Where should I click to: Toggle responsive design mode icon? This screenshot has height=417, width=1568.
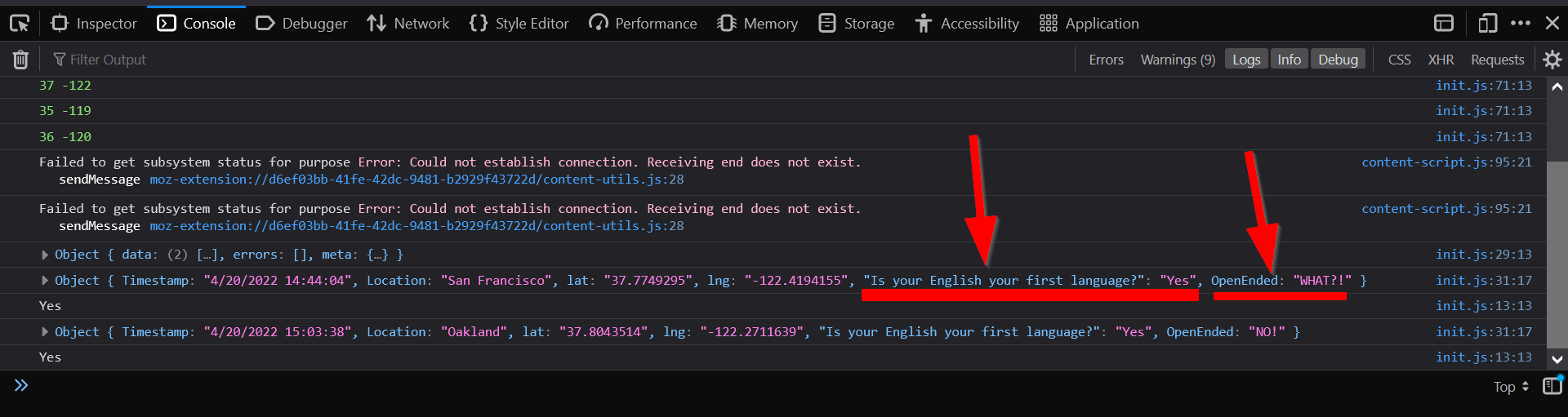[1487, 24]
